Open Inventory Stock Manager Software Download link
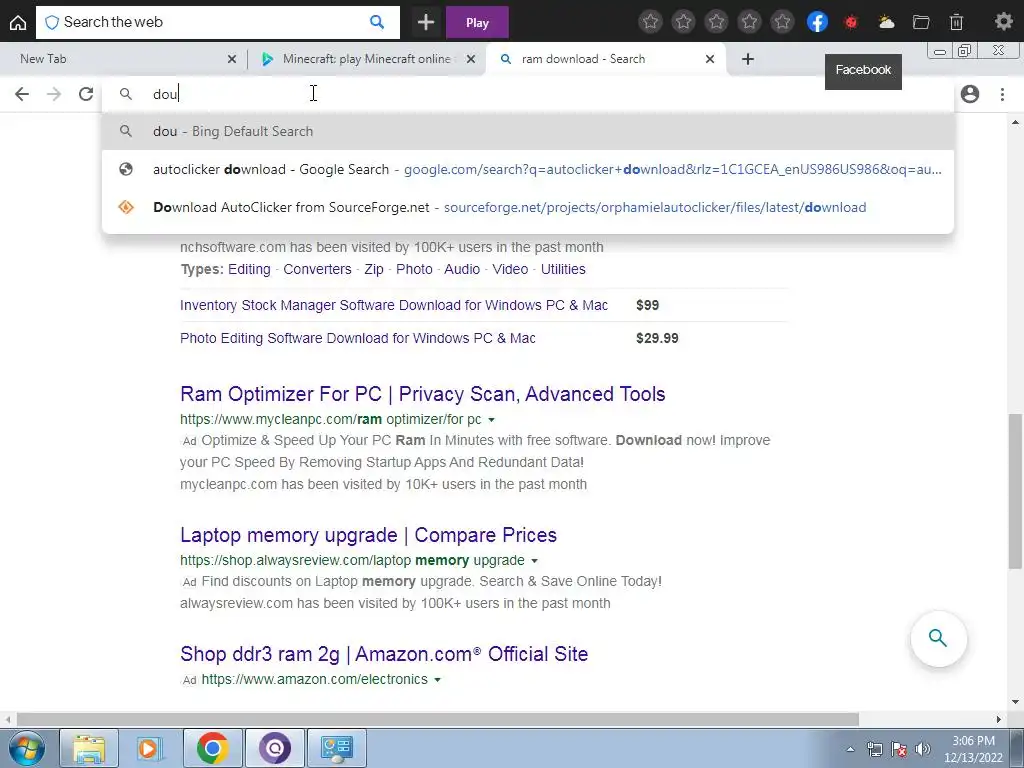The height and width of the screenshot is (768, 1024). [394, 305]
